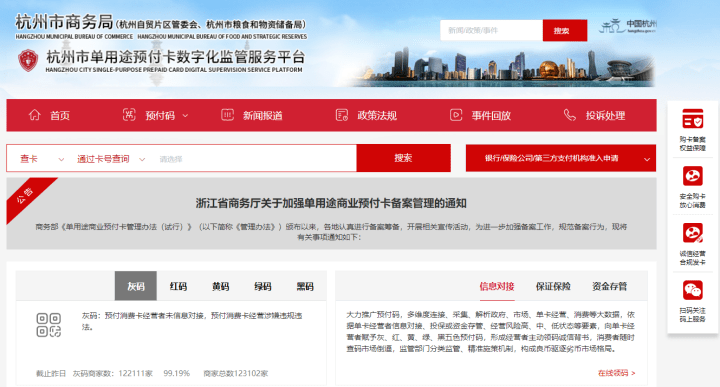720x387 pixels.
Task: Click the top header red 搜索 button
Action: 565,30
